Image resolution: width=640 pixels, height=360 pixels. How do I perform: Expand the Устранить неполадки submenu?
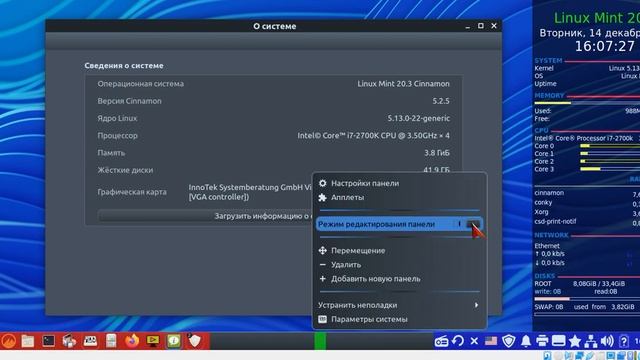(399, 305)
